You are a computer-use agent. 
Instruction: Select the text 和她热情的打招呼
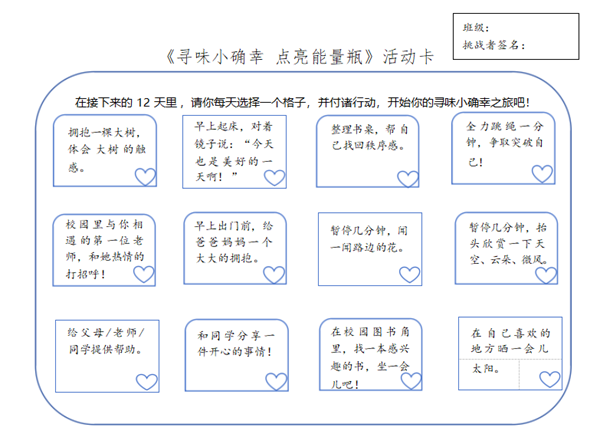(105, 265)
